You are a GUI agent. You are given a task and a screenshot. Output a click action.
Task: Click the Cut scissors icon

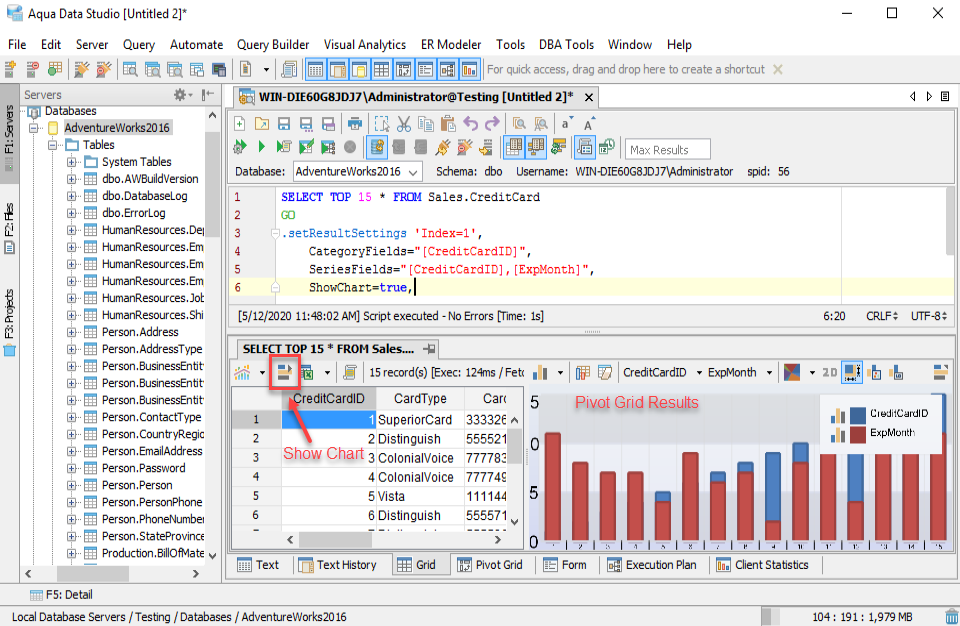tap(403, 124)
